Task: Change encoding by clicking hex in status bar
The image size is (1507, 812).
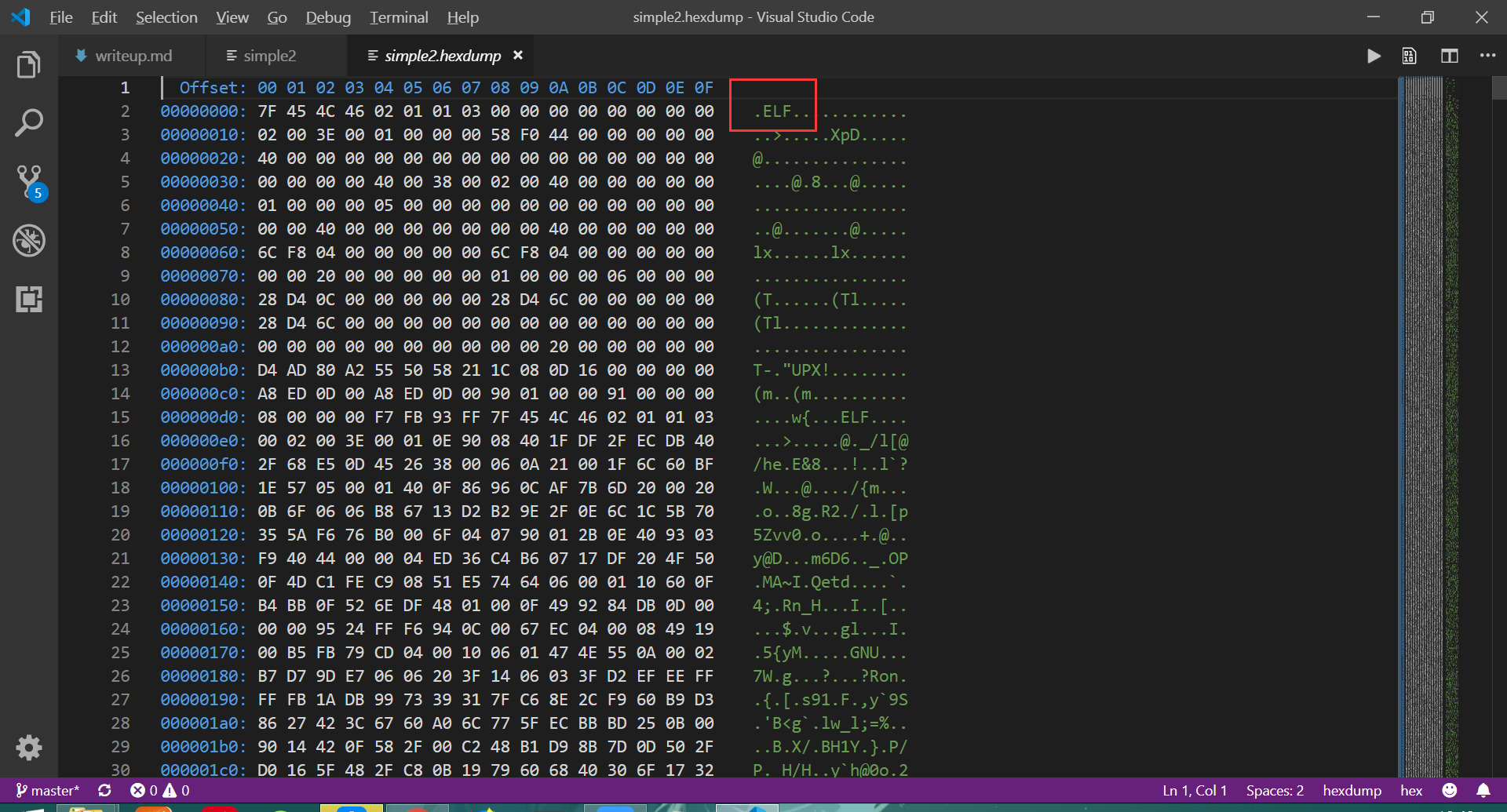Action: pyautogui.click(x=1410, y=790)
